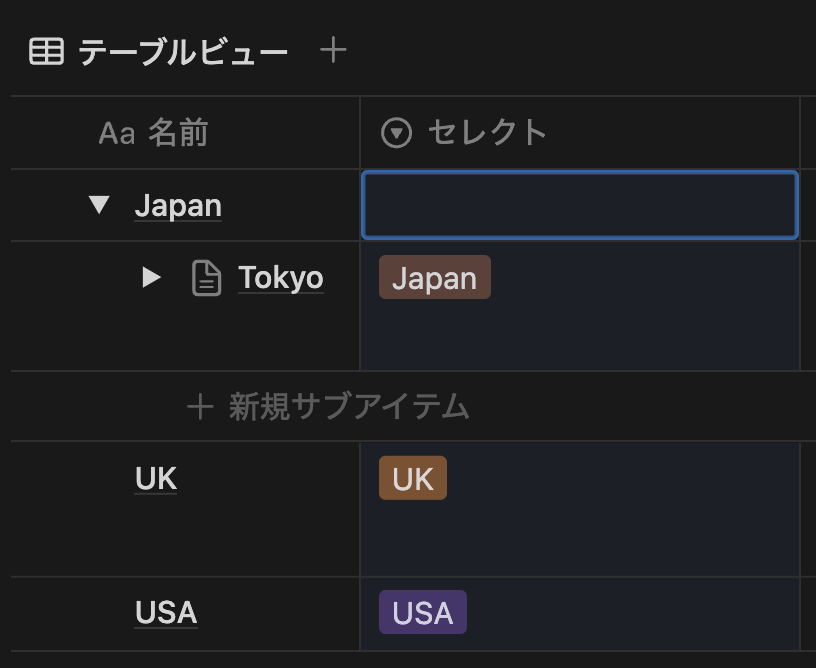This screenshot has height=668, width=816.
Task: Collapse the Japan row toggle
Action: point(98,205)
